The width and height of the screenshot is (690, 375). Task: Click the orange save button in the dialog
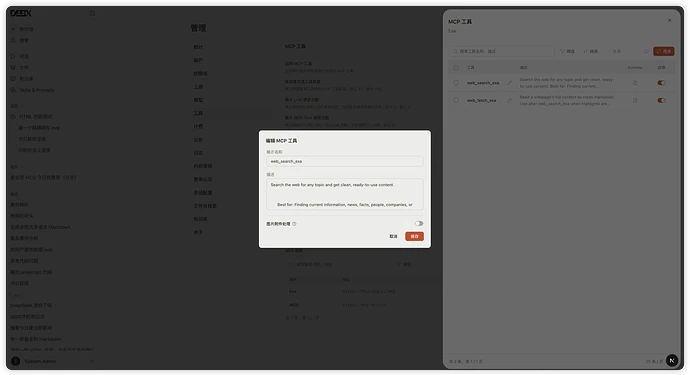click(415, 237)
